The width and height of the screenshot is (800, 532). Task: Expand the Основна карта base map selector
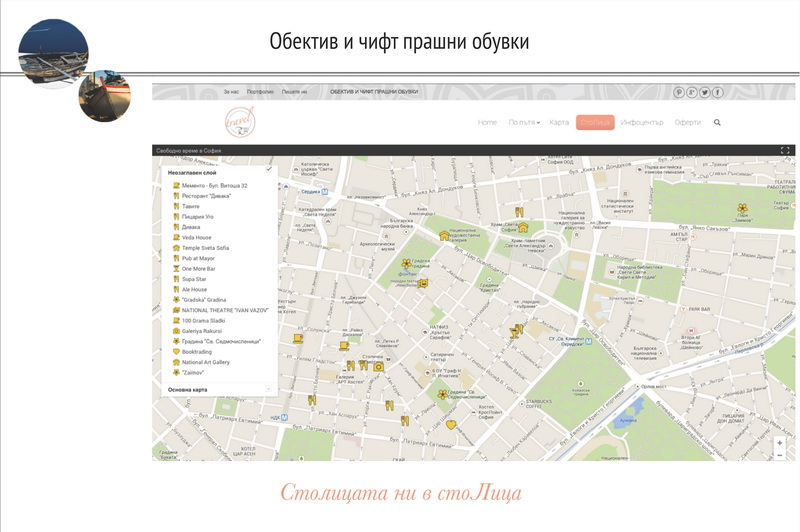coord(269,388)
